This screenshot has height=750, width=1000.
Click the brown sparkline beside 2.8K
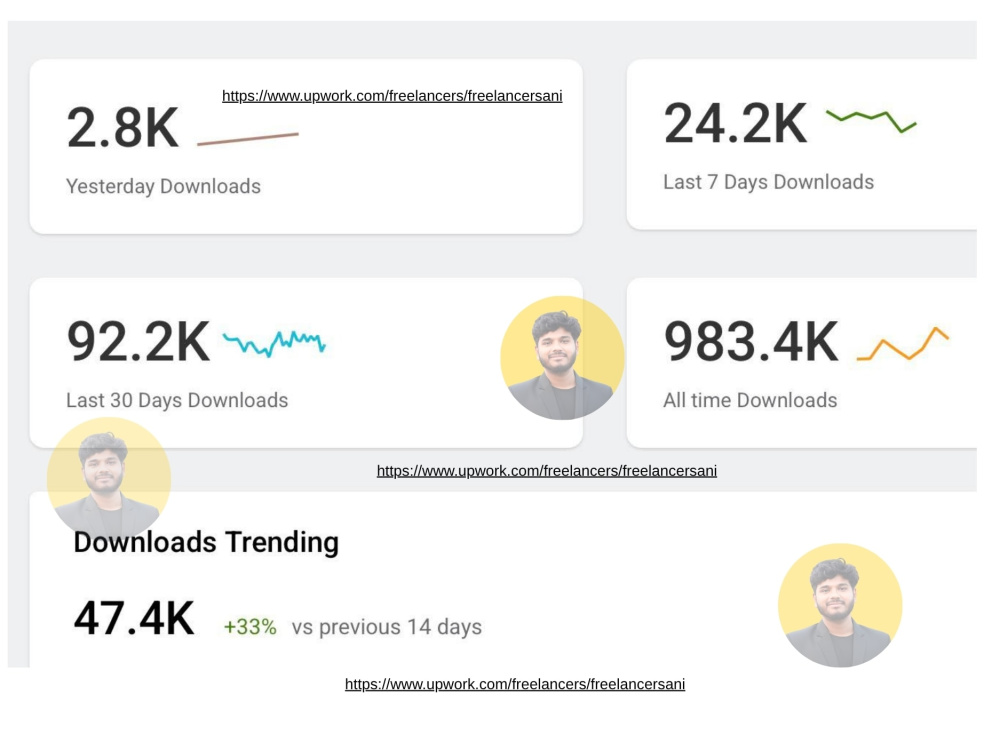(x=248, y=139)
